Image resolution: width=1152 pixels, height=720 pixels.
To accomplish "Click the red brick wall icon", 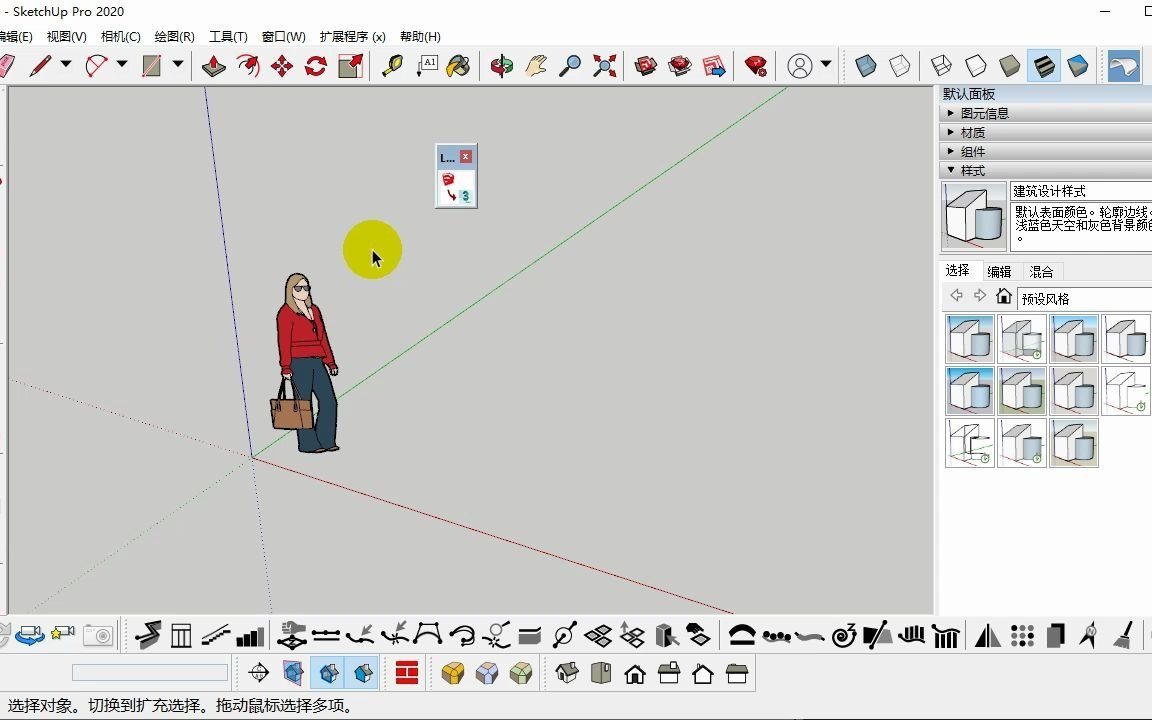I will 407,672.
